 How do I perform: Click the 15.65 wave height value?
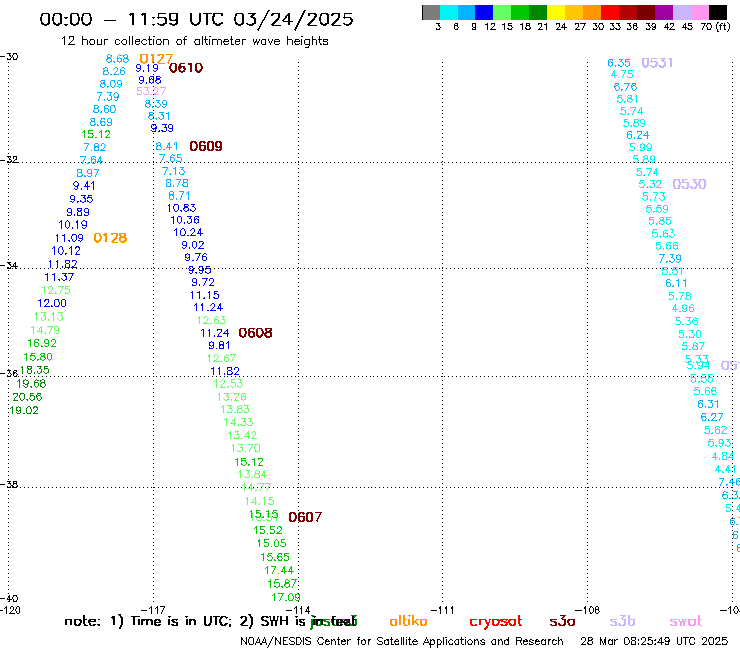point(275,557)
